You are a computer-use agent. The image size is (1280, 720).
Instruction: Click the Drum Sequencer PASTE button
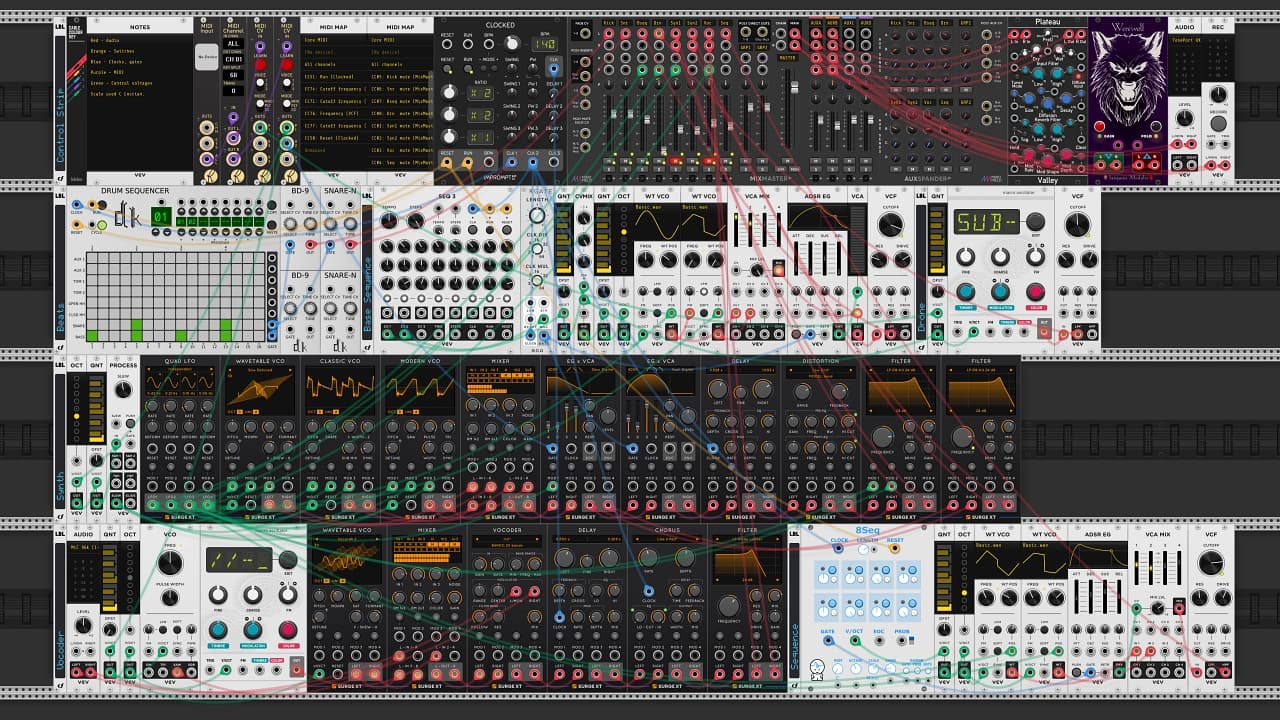coord(272,224)
